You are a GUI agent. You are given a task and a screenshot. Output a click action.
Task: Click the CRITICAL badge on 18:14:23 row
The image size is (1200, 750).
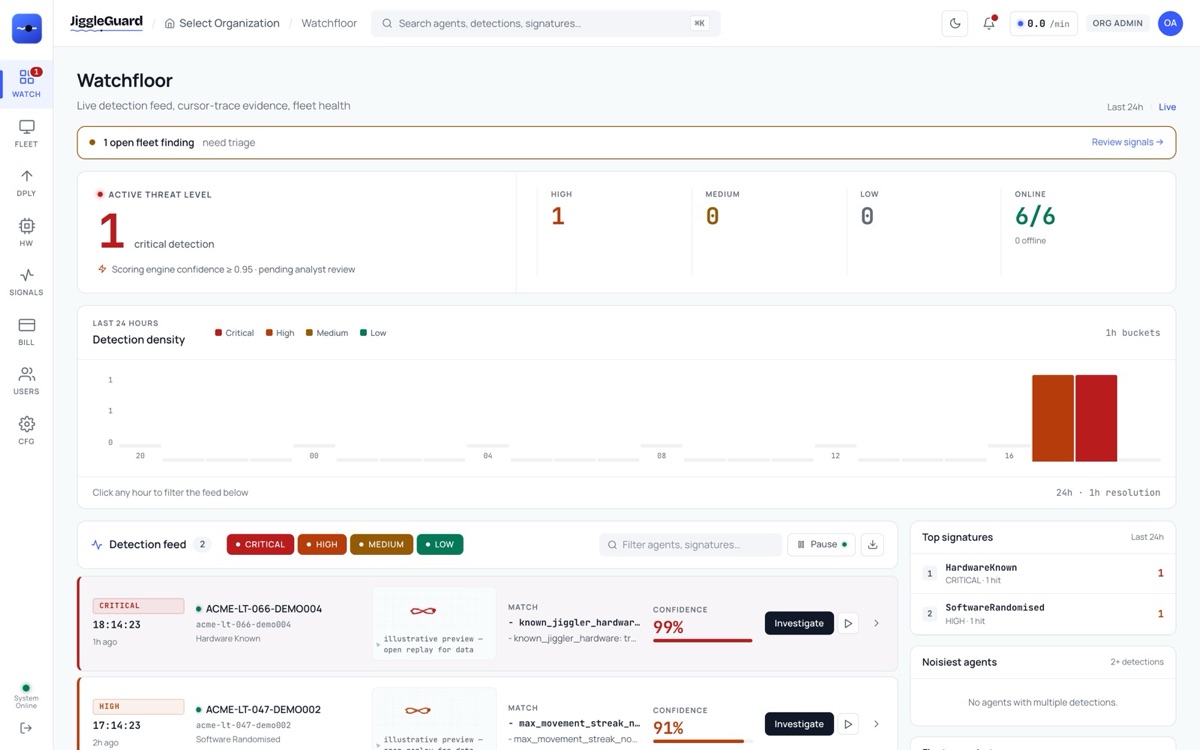pos(138,606)
